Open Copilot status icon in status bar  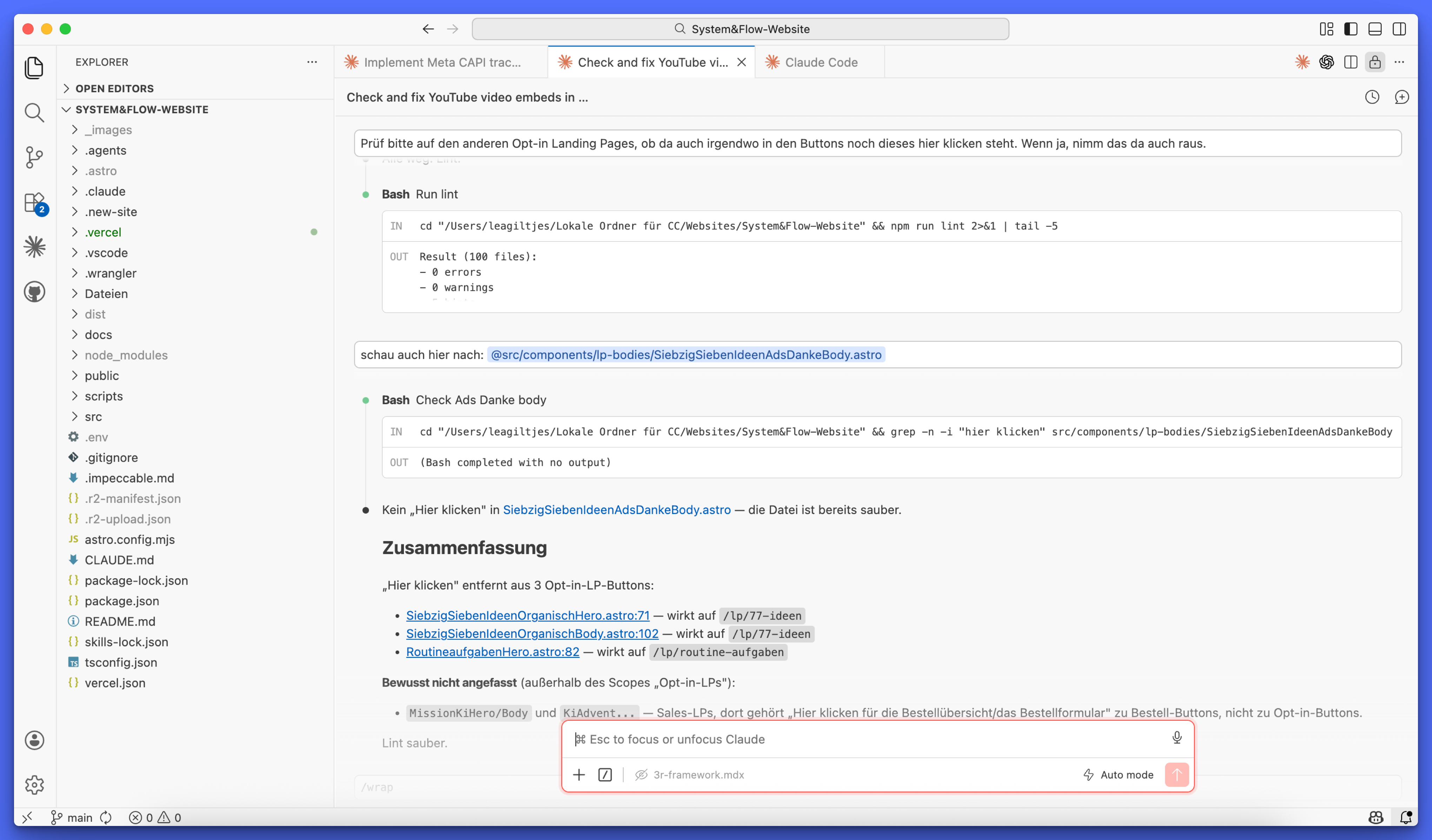(1375, 817)
